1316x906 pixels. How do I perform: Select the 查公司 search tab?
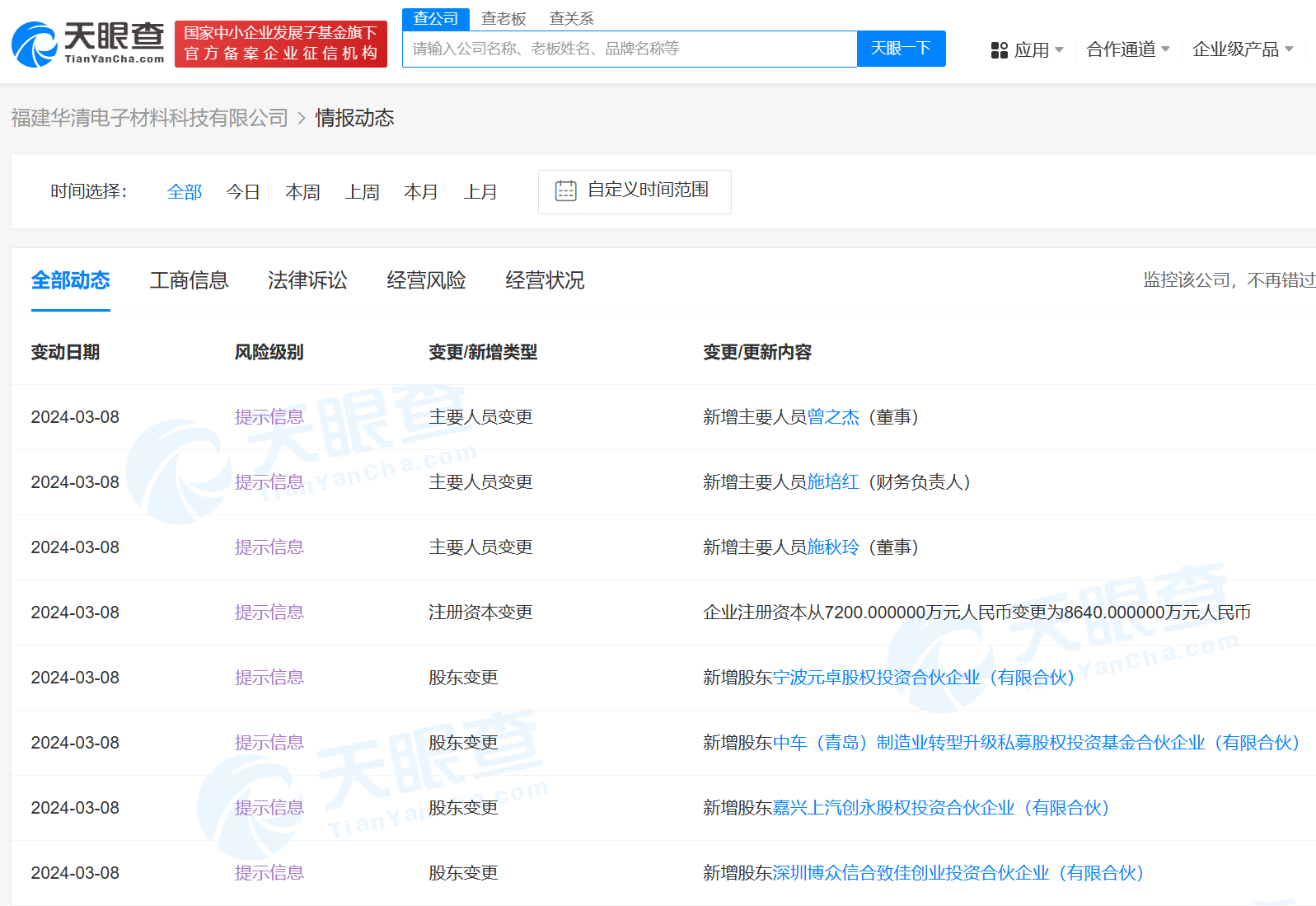[436, 19]
